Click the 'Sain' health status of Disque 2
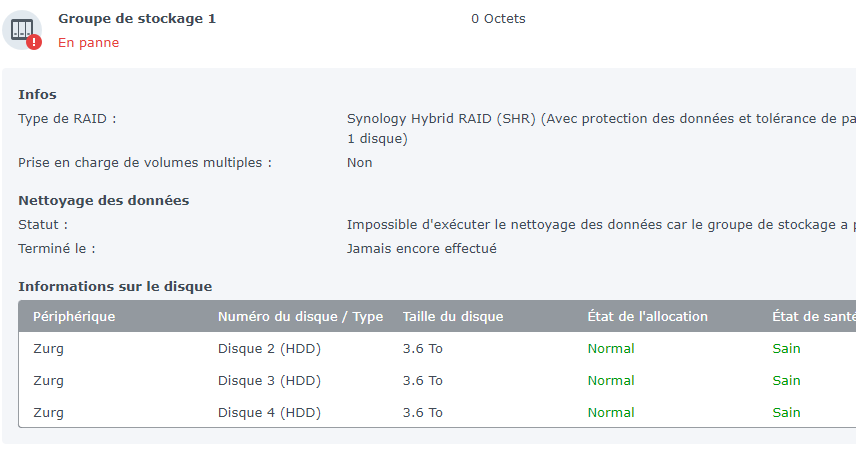 (786, 348)
